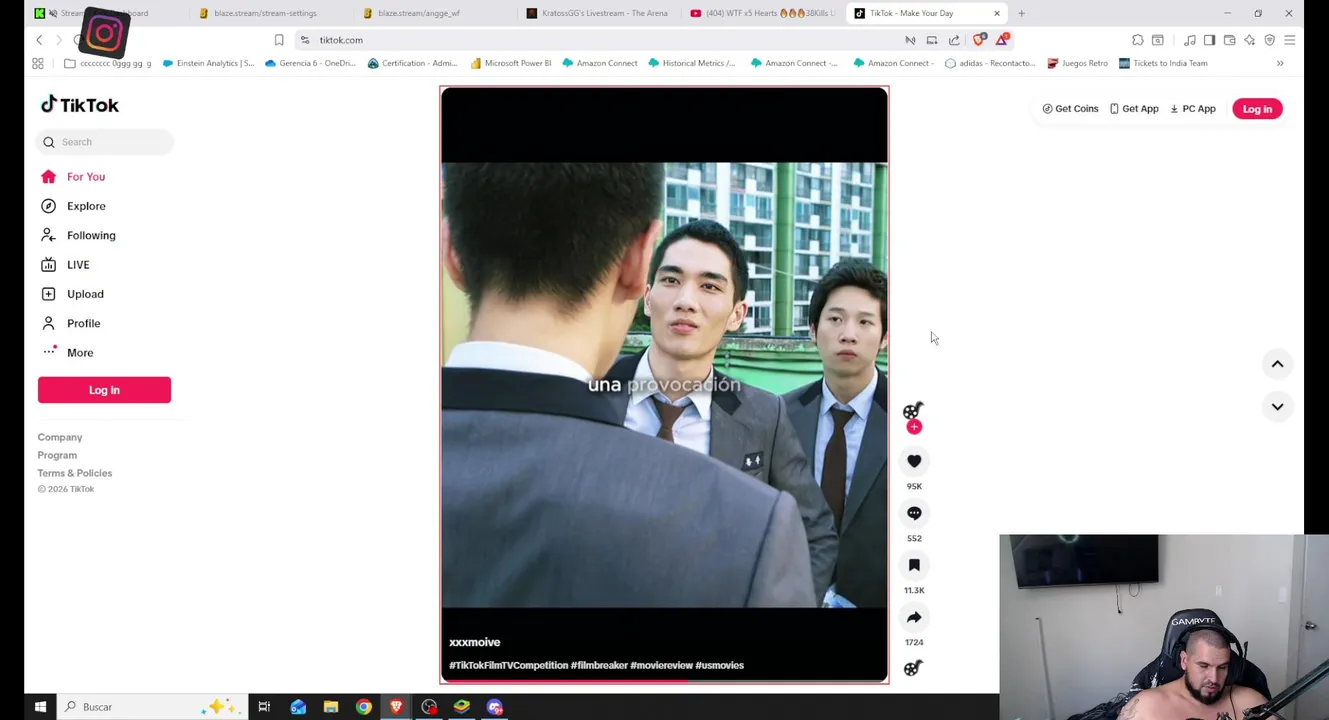1329x720 pixels.
Task: Open Task View in the taskbar
Action: pyautogui.click(x=264, y=707)
